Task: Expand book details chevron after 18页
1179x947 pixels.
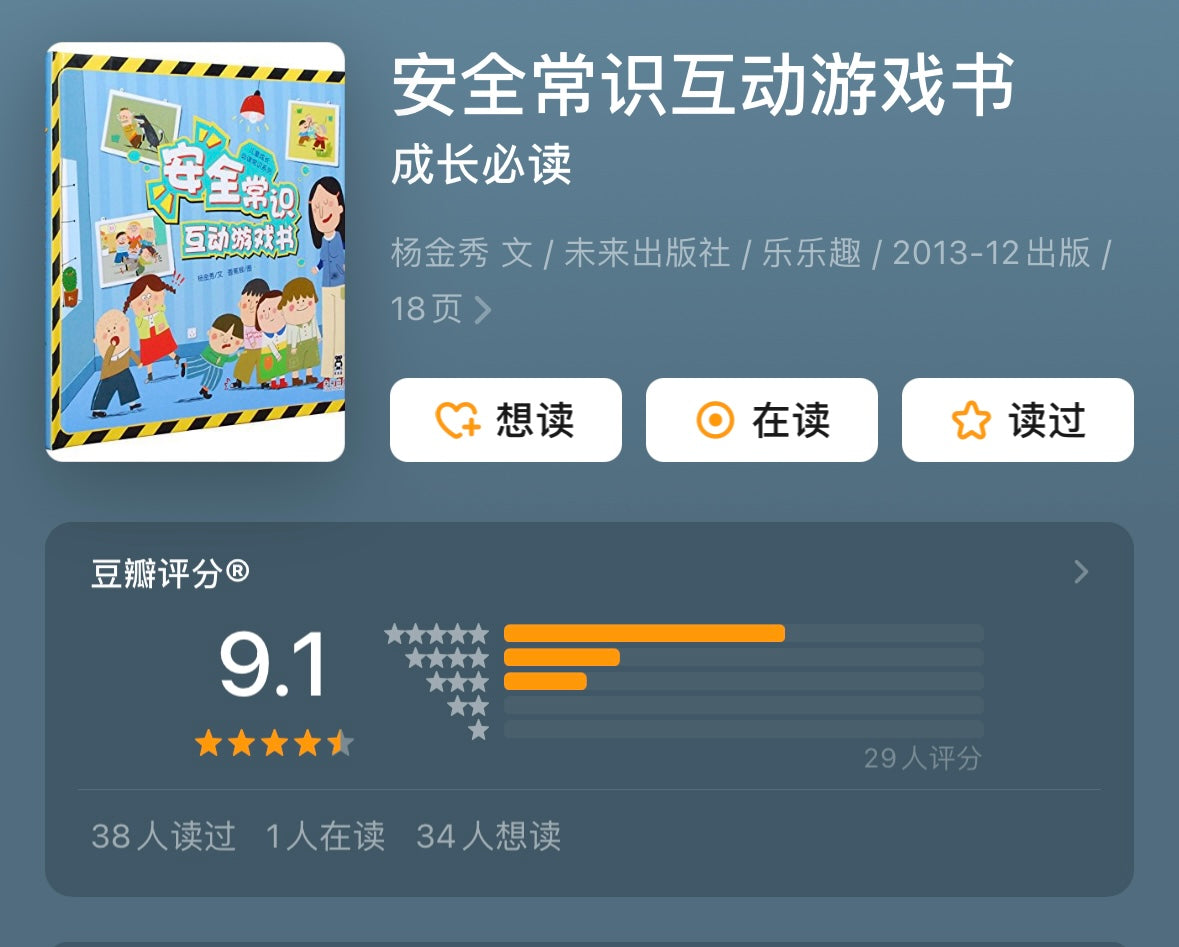Action: [483, 309]
